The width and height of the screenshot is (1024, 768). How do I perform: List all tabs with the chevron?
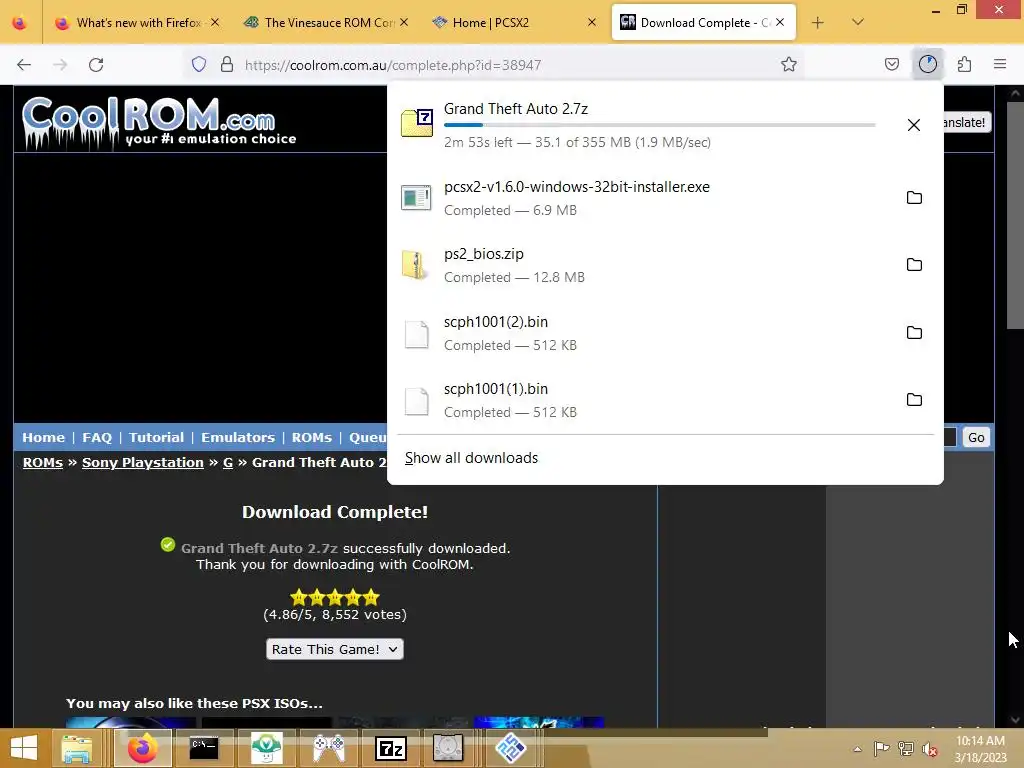pos(858,22)
